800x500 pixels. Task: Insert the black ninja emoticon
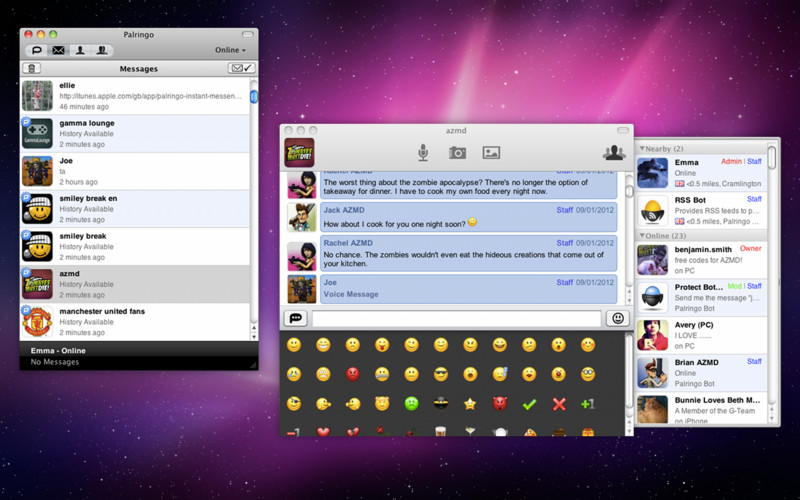[x=441, y=404]
